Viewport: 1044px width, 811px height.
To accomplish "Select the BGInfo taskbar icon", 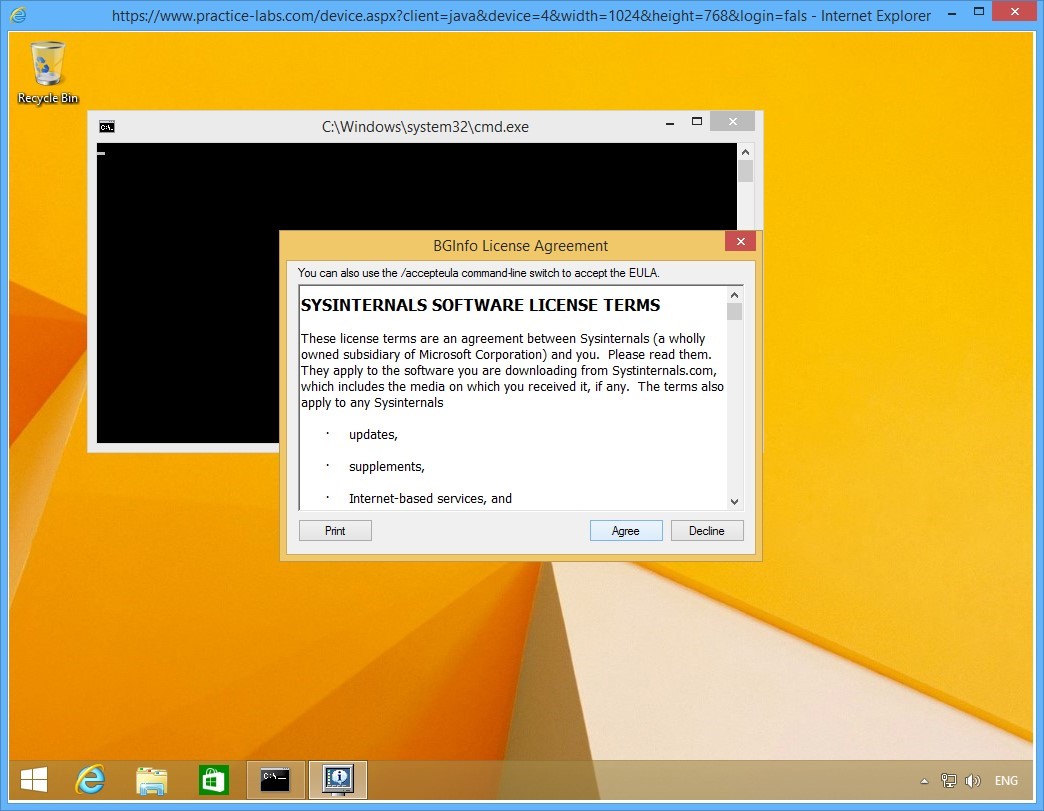I will point(337,779).
